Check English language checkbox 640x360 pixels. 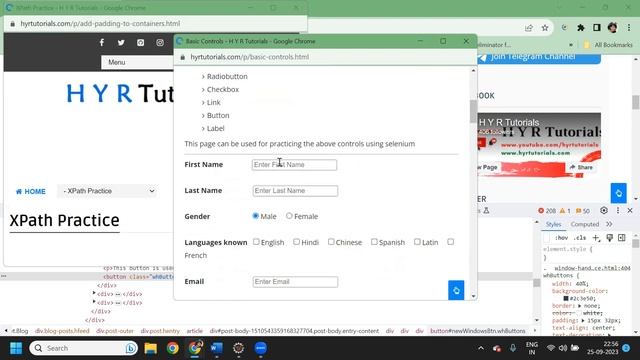[x=256, y=242]
